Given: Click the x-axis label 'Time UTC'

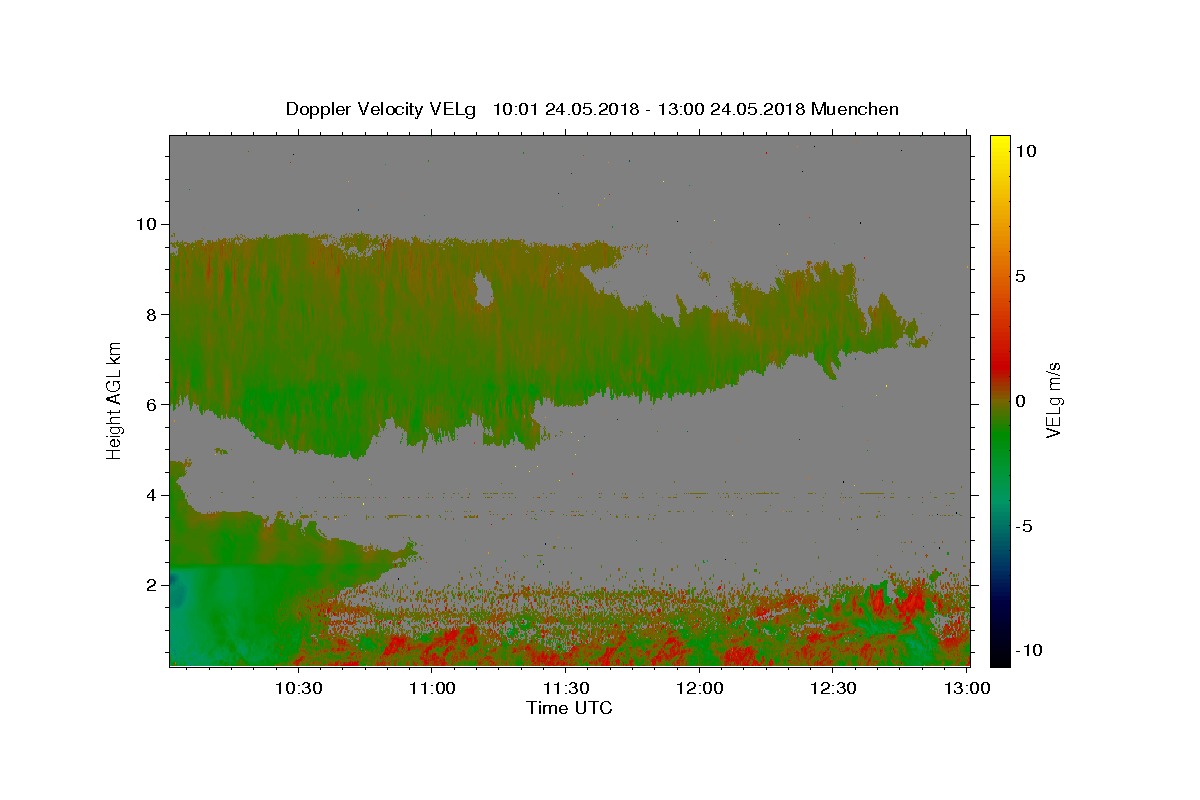Looking at the screenshot, I should (569, 708).
